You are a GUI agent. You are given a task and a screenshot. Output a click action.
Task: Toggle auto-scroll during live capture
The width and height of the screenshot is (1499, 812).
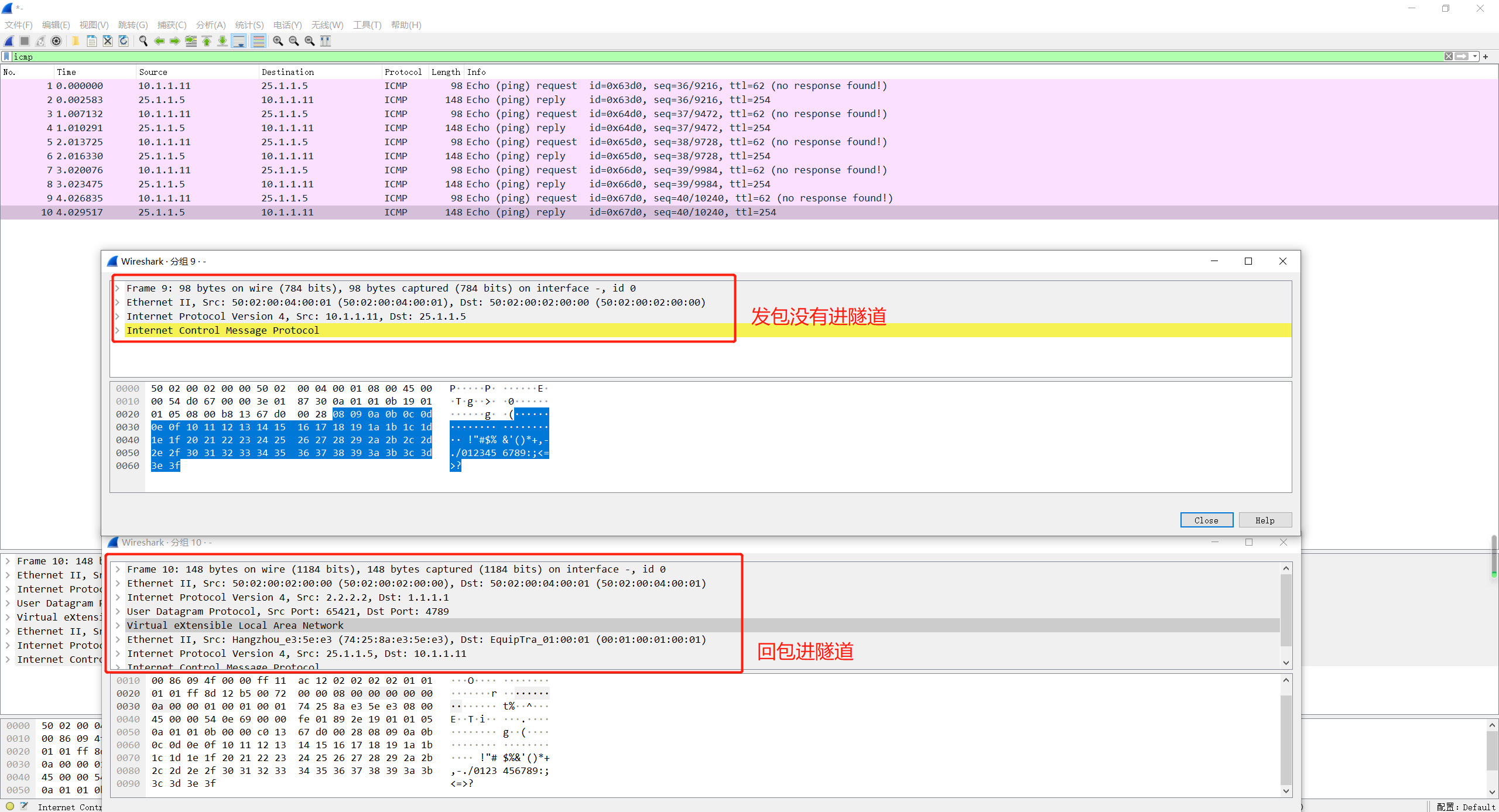point(239,41)
